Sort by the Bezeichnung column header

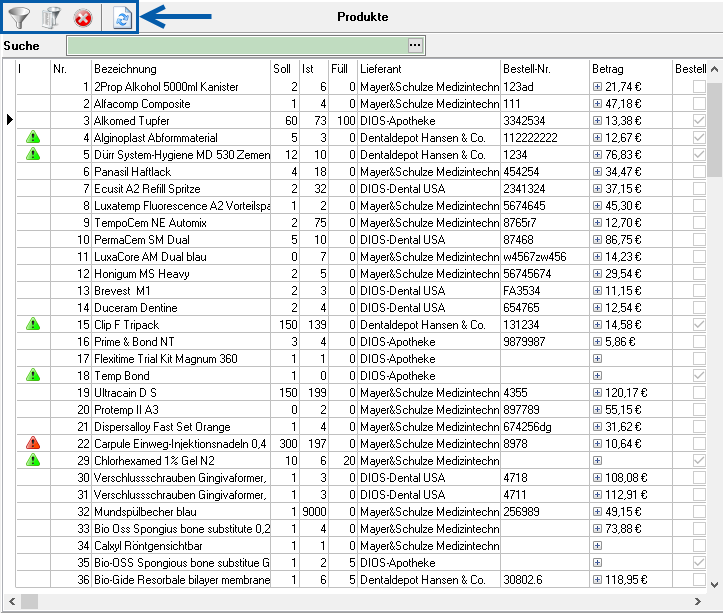point(181,69)
